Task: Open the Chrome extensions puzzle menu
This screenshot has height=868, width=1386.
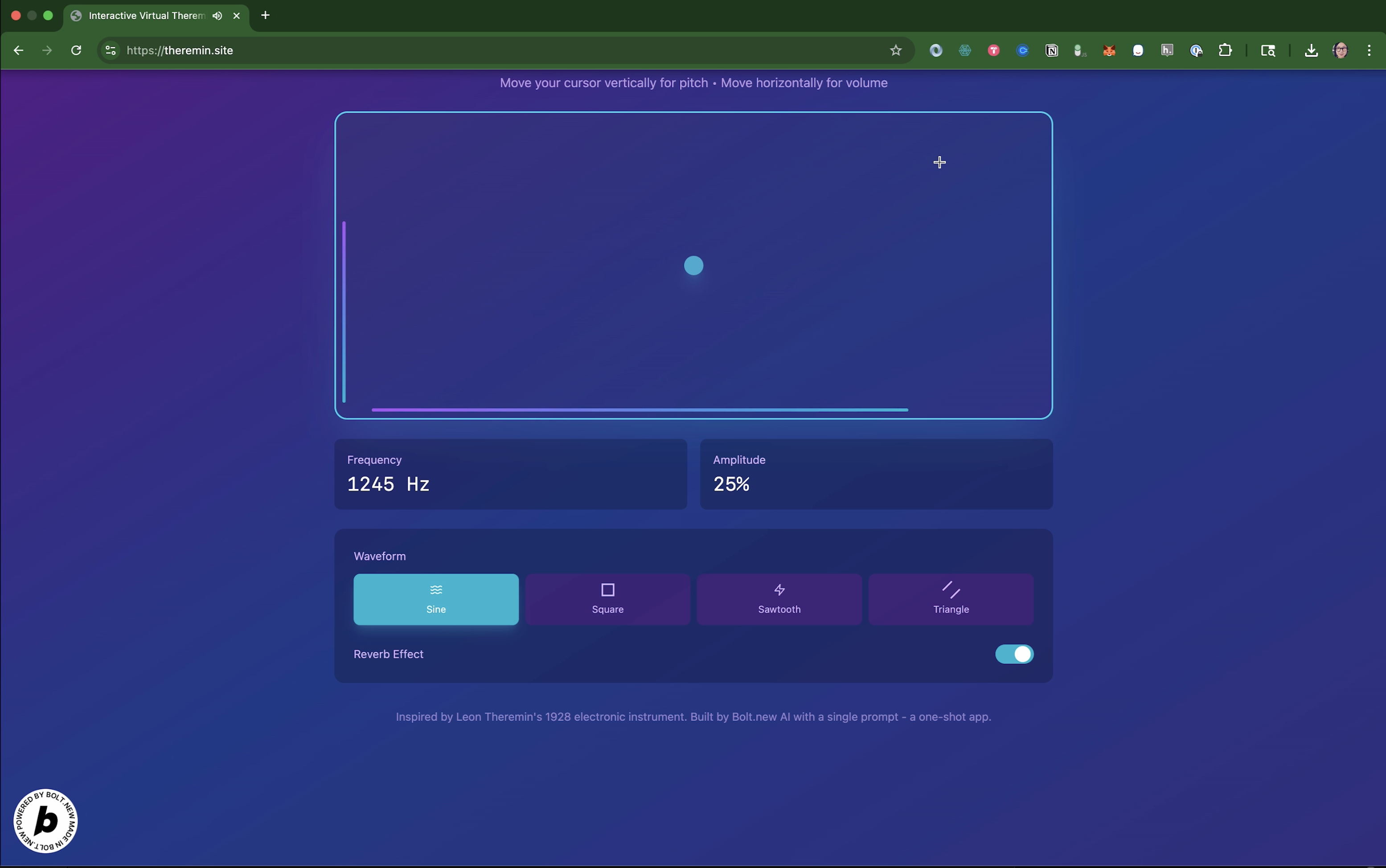Action: point(1225,50)
